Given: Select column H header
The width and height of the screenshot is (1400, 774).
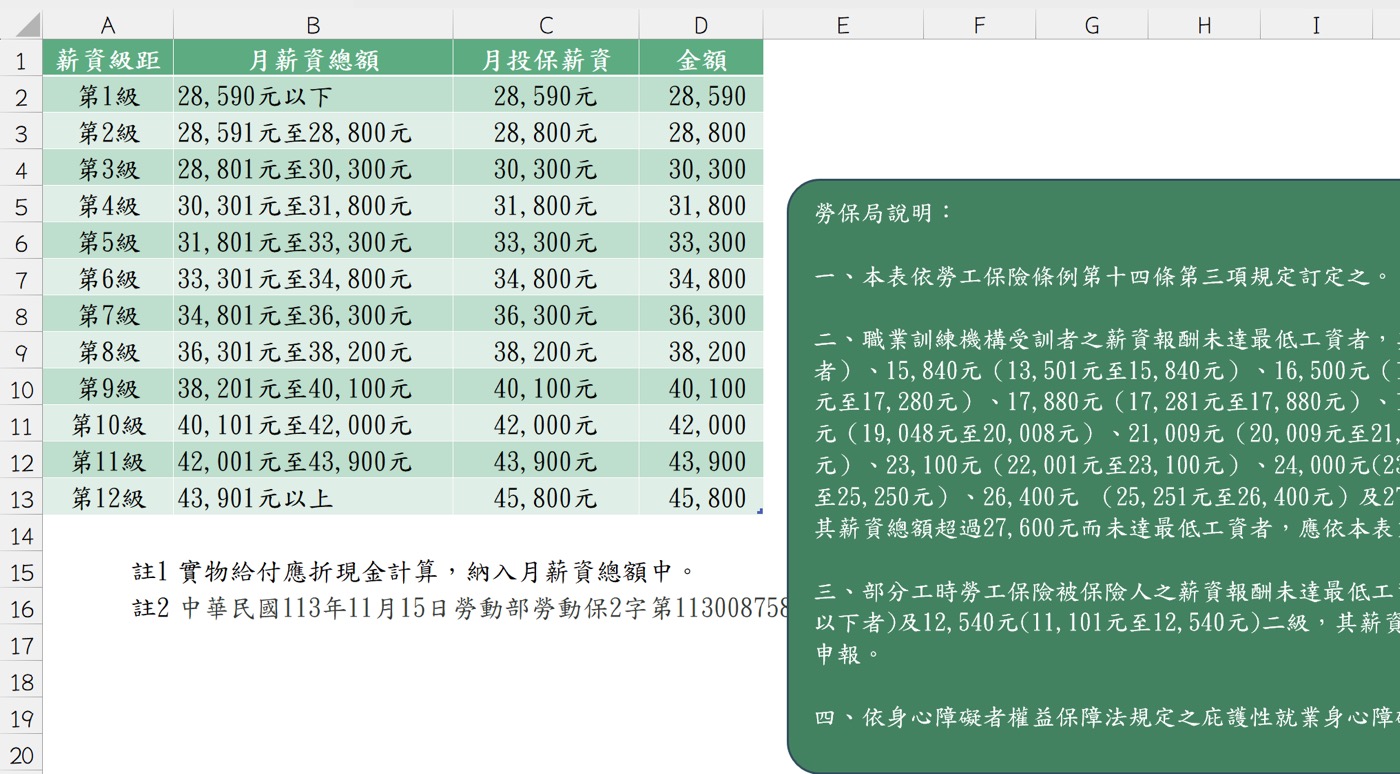Looking at the screenshot, I should [x=1204, y=25].
